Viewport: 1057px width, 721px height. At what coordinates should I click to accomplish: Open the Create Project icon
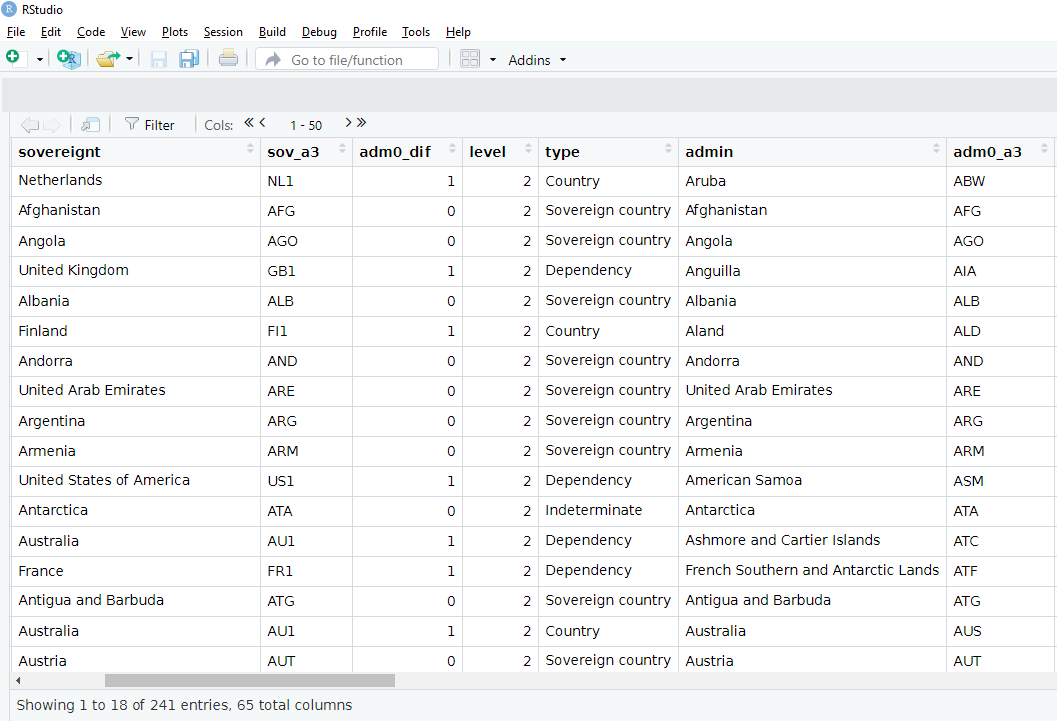point(68,58)
